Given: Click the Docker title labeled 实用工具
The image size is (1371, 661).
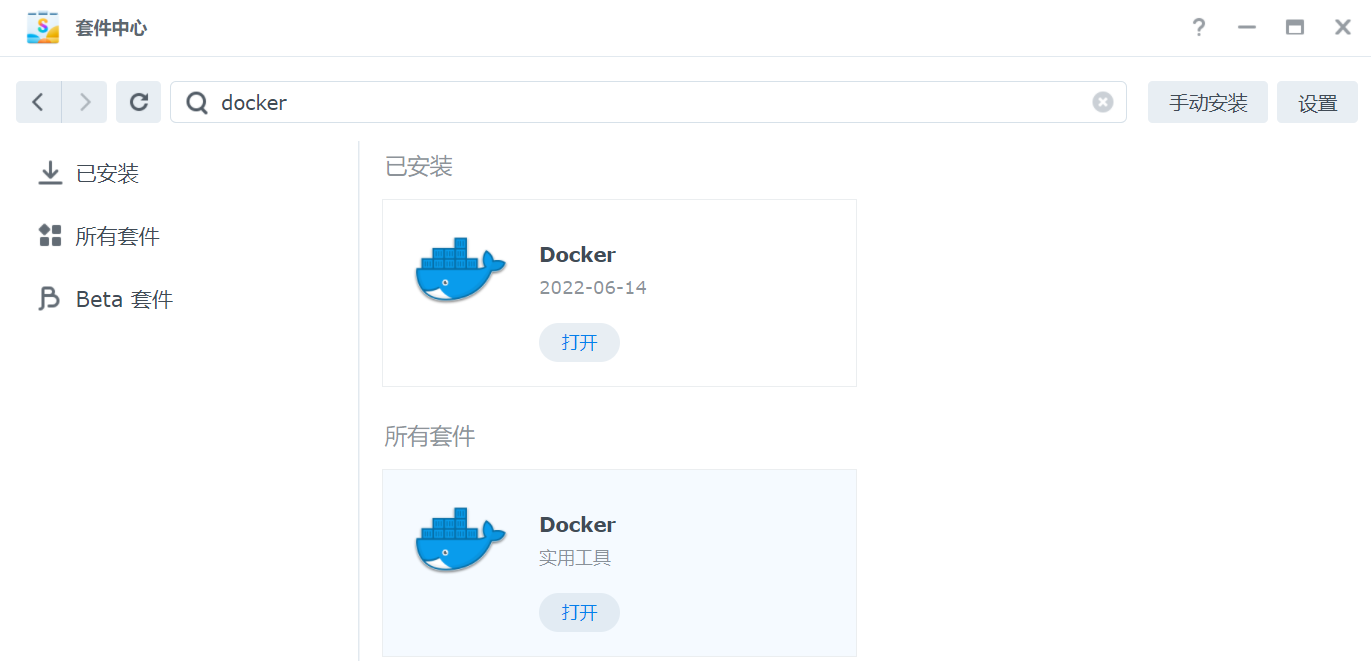Looking at the screenshot, I should click(577, 525).
